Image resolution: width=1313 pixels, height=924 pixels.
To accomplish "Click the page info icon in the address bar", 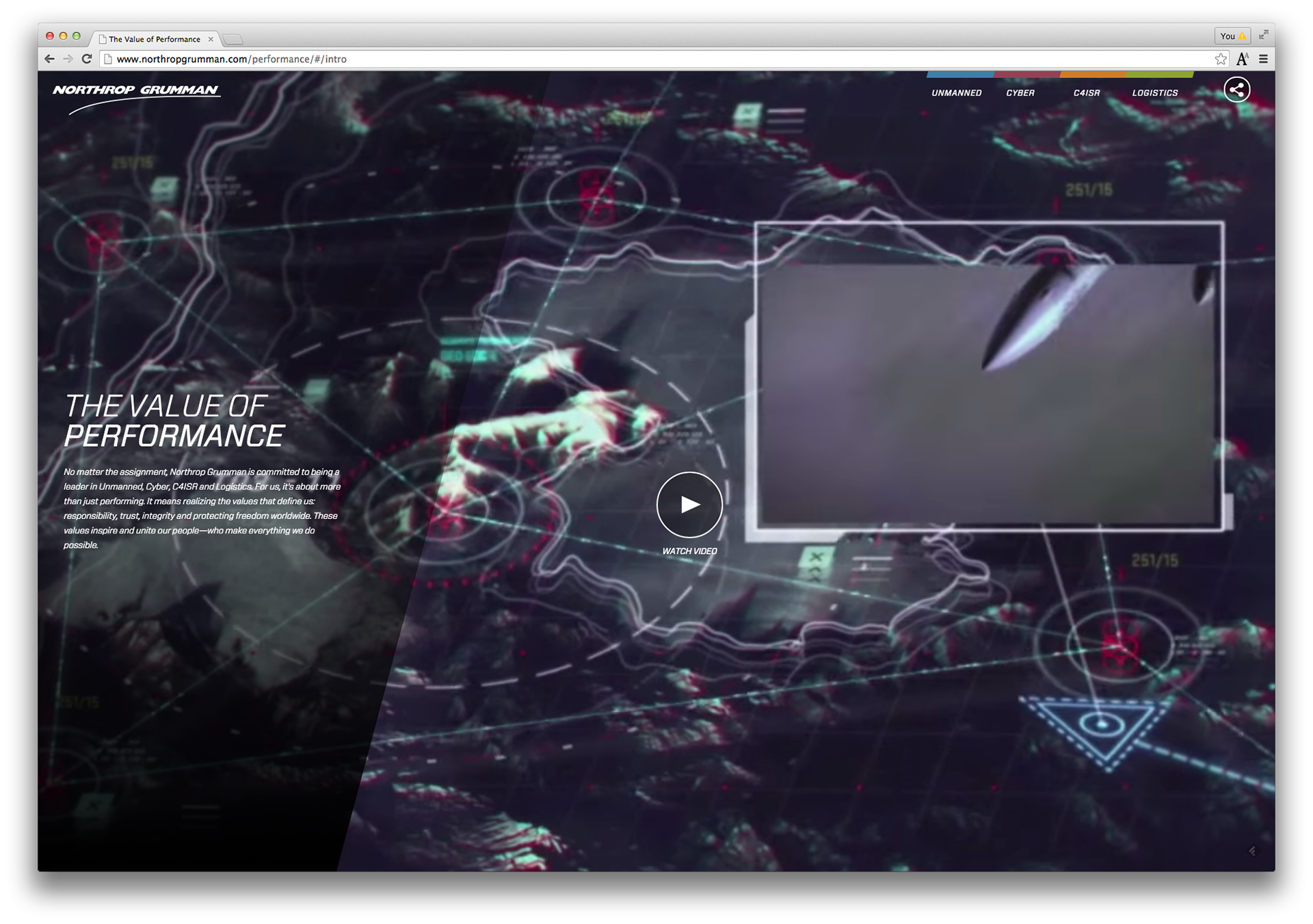I will click(107, 59).
